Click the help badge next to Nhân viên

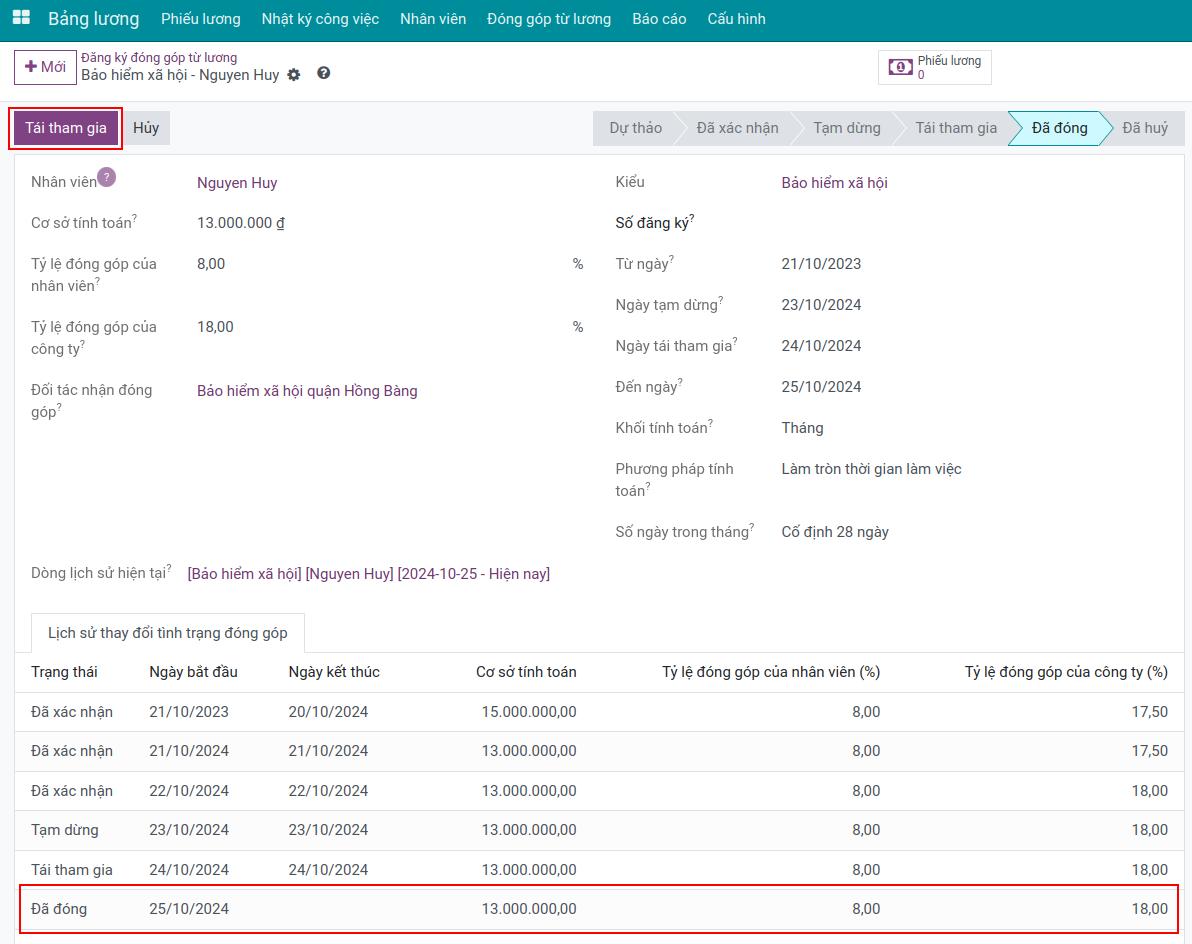point(106,177)
